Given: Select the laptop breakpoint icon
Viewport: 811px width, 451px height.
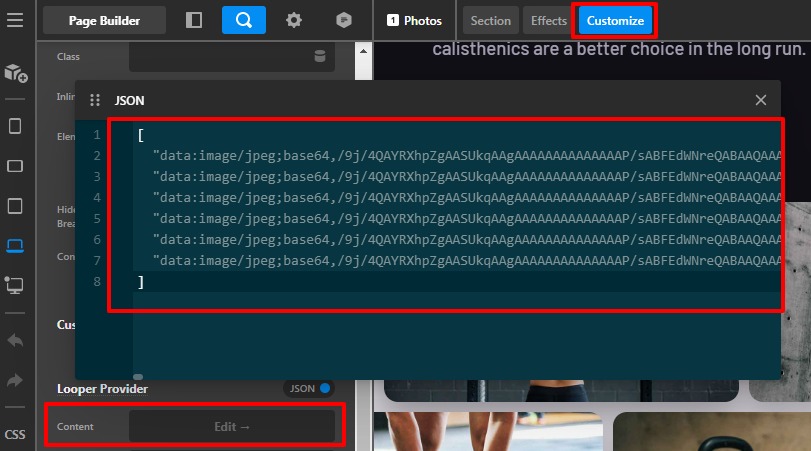Looking at the screenshot, I should [x=15, y=246].
